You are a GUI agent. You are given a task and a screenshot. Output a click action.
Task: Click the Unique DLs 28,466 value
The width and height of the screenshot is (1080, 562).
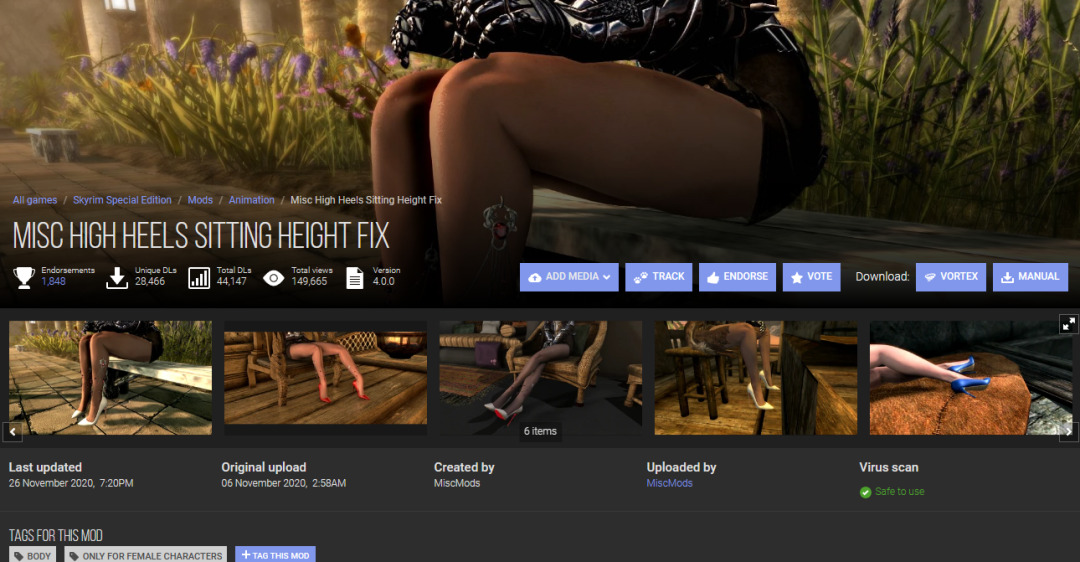click(x=150, y=282)
